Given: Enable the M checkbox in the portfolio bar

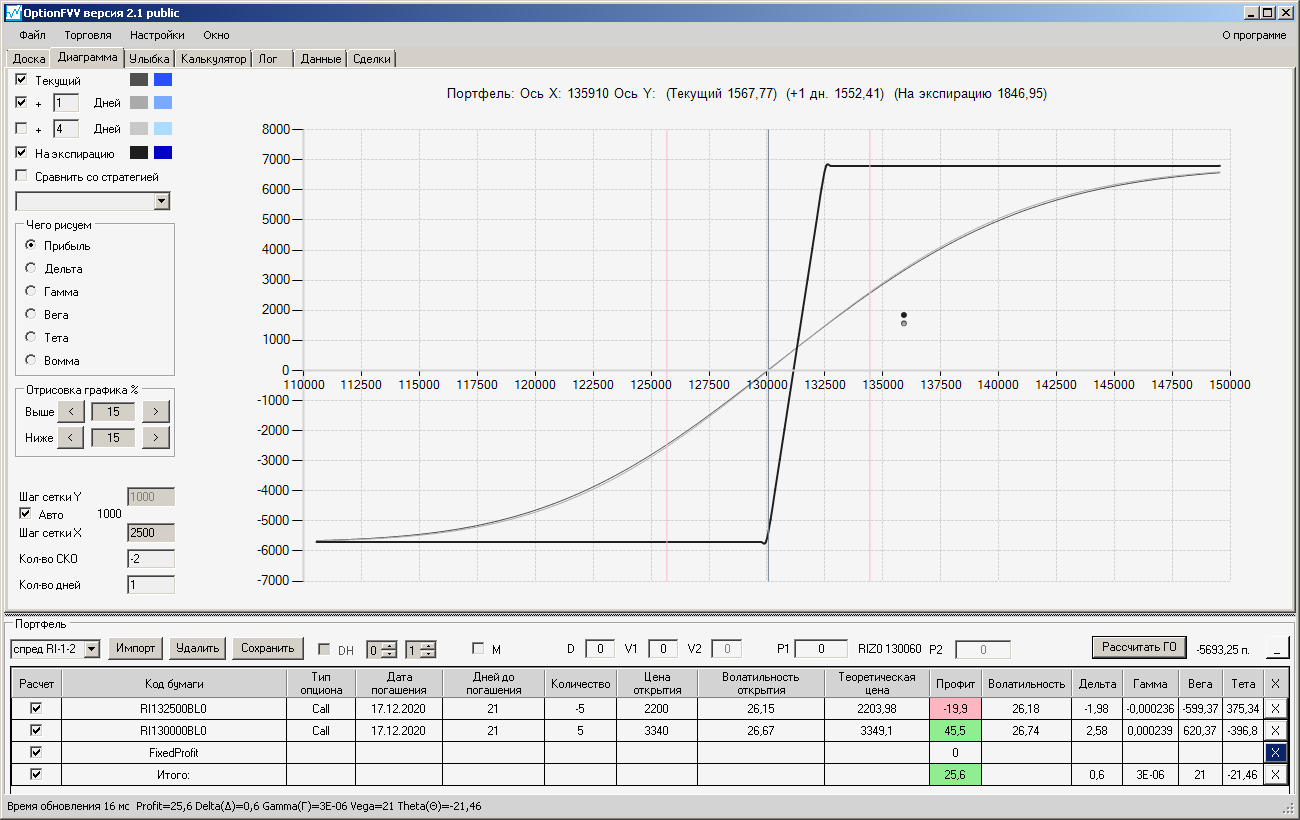Looking at the screenshot, I should (478, 649).
